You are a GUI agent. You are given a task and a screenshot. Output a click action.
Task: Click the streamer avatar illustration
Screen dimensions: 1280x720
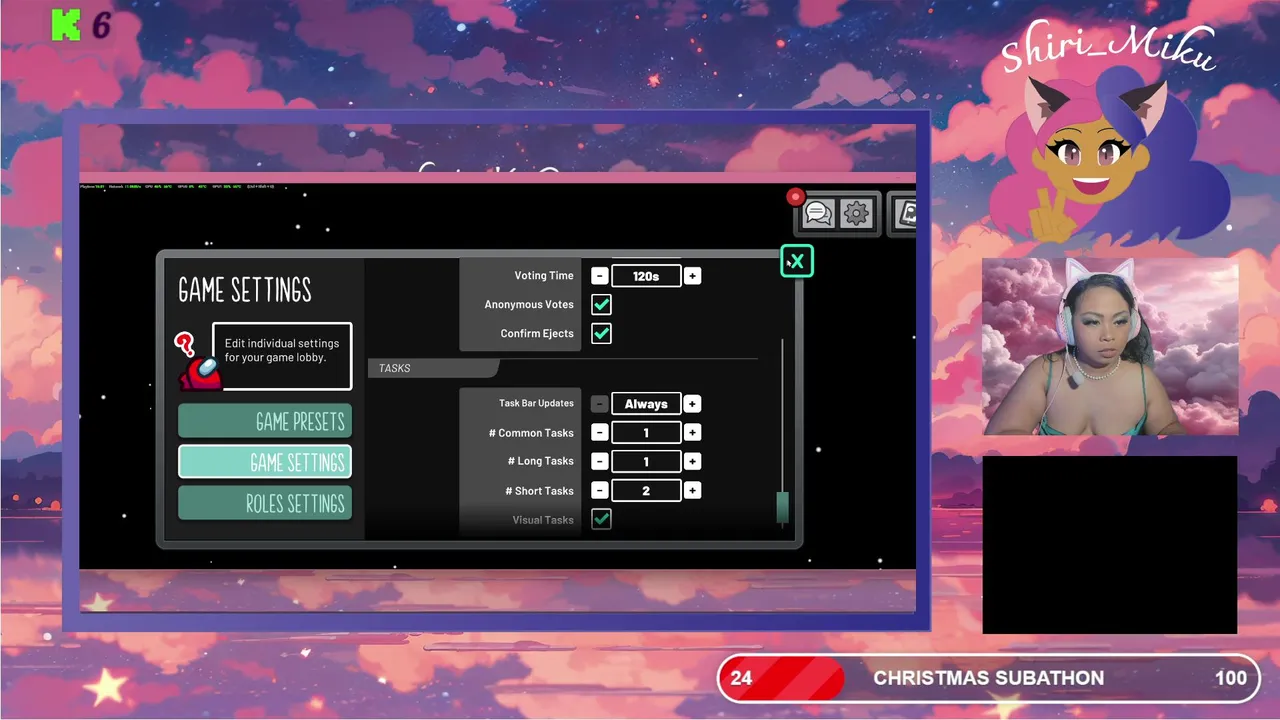pyautogui.click(x=1108, y=155)
